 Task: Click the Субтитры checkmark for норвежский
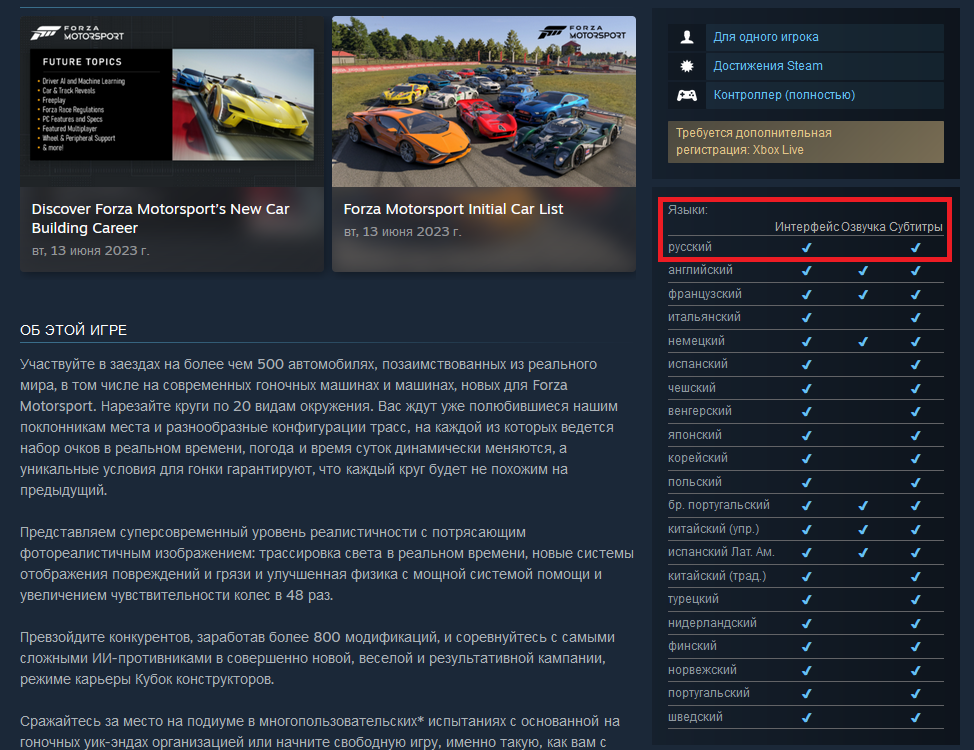click(916, 670)
